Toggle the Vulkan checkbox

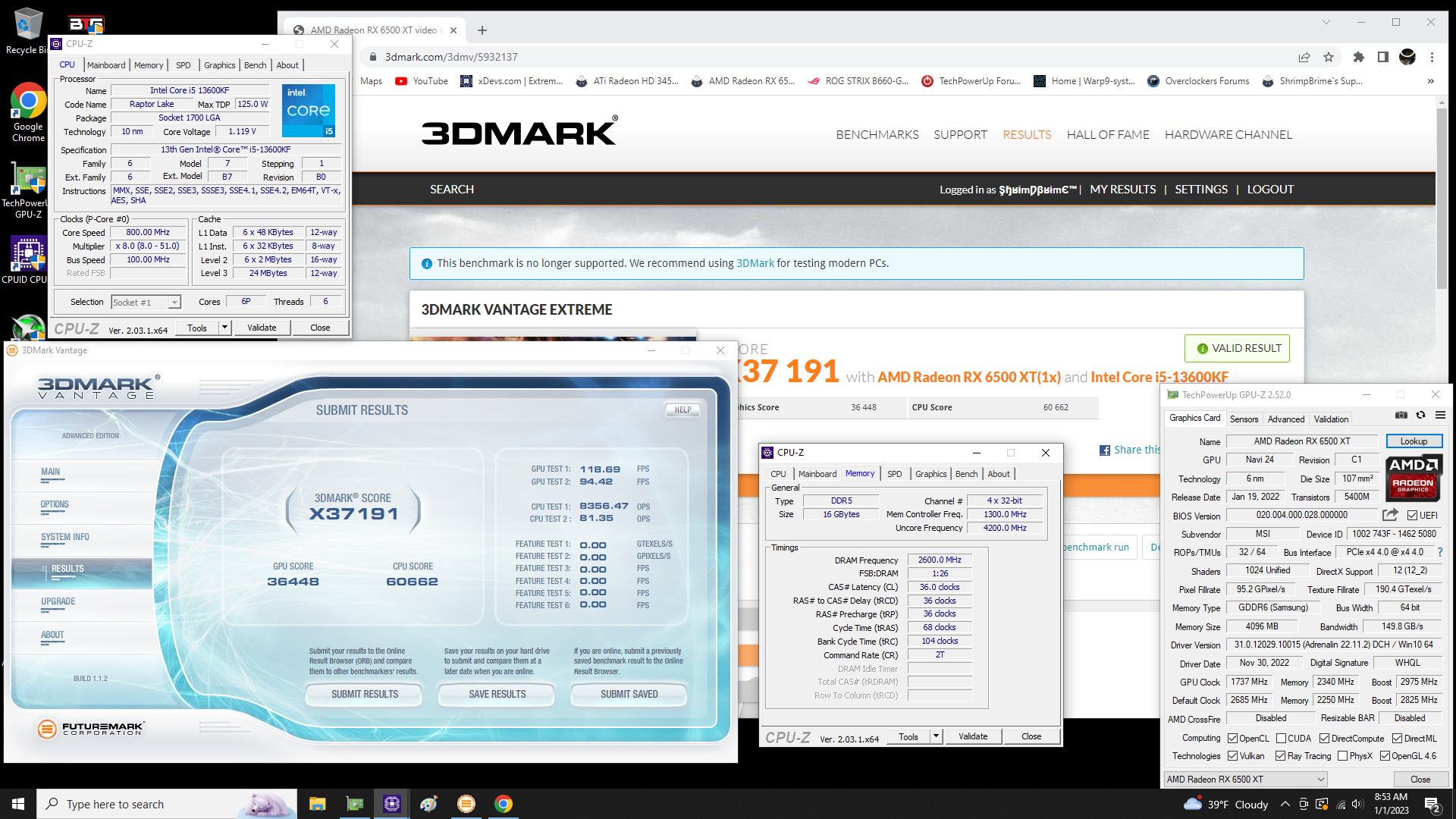tap(1232, 756)
